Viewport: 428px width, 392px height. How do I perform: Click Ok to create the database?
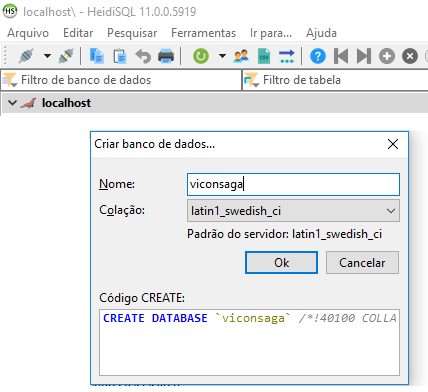click(x=281, y=263)
